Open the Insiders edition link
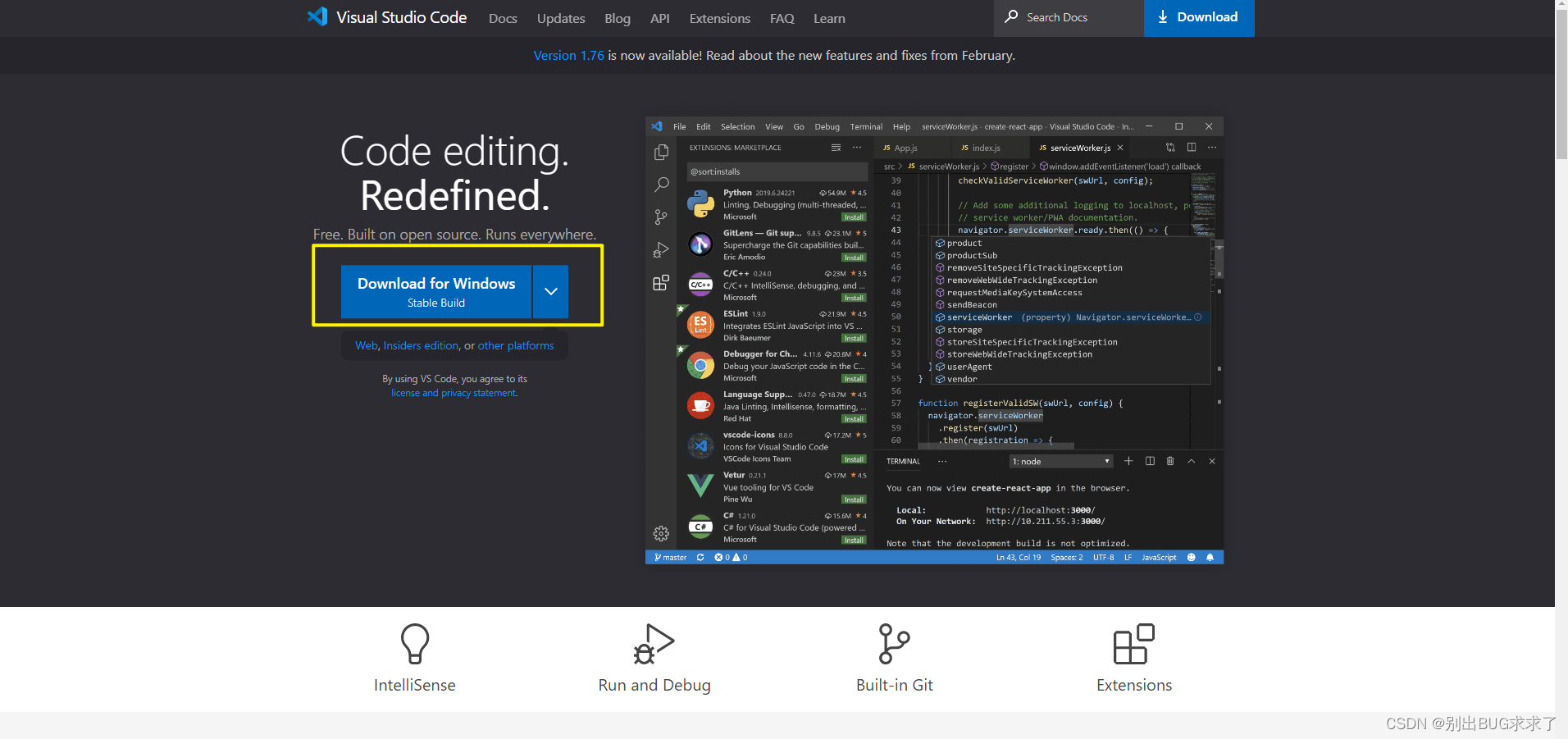The height and width of the screenshot is (739, 1568). click(421, 345)
